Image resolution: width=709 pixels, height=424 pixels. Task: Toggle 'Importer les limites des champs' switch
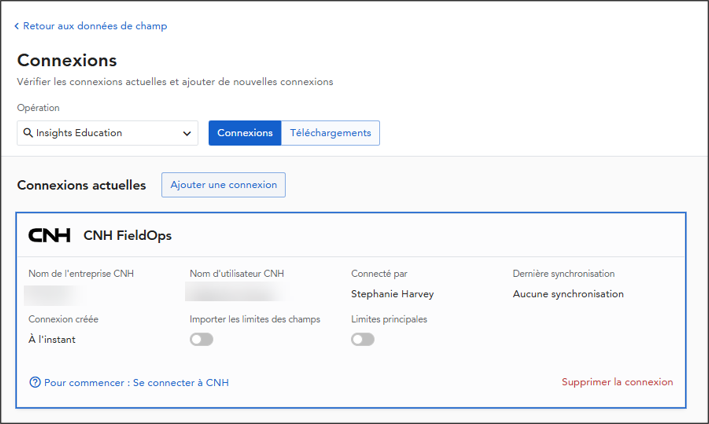coord(202,339)
